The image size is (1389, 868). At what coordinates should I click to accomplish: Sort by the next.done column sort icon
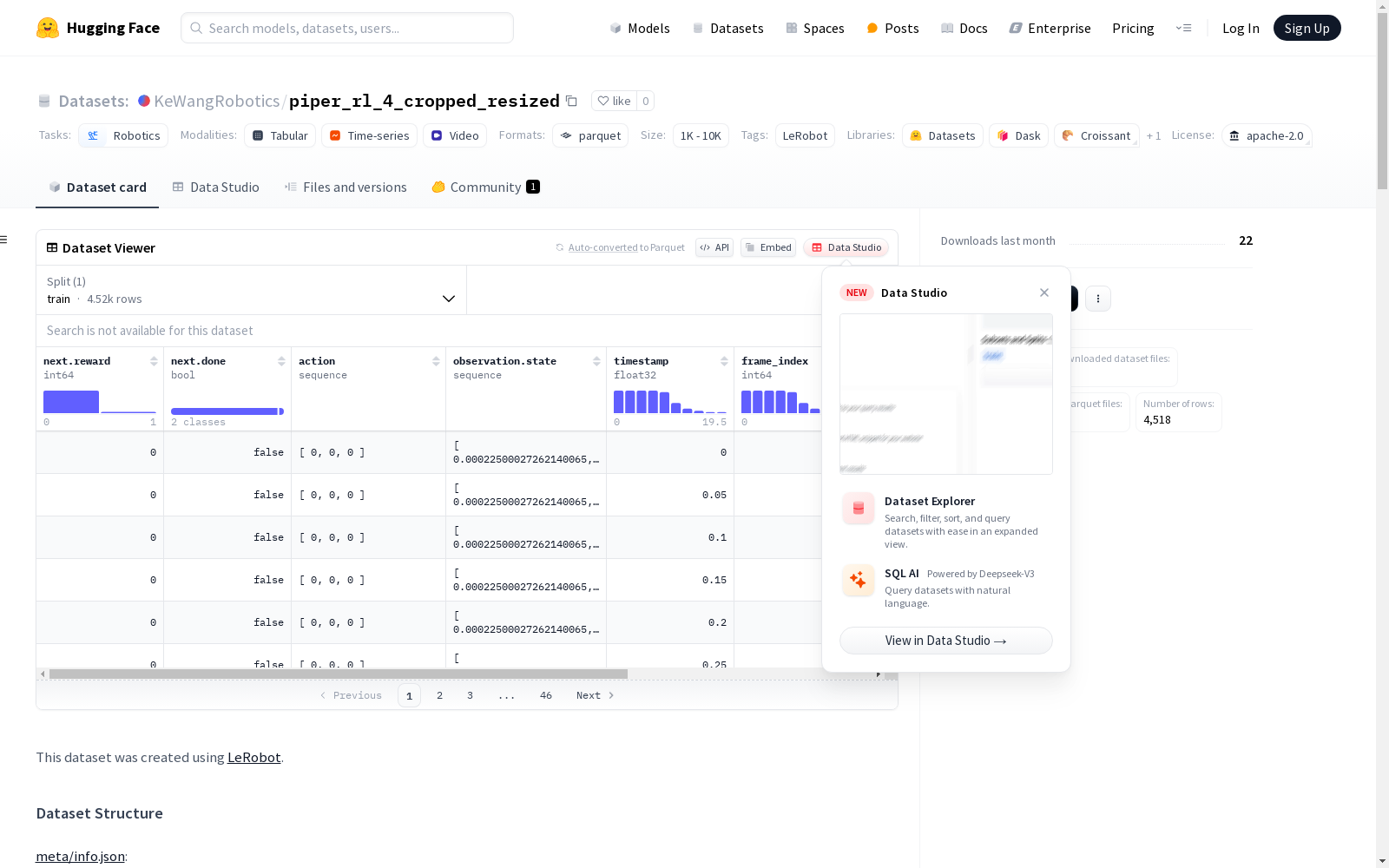click(281, 361)
